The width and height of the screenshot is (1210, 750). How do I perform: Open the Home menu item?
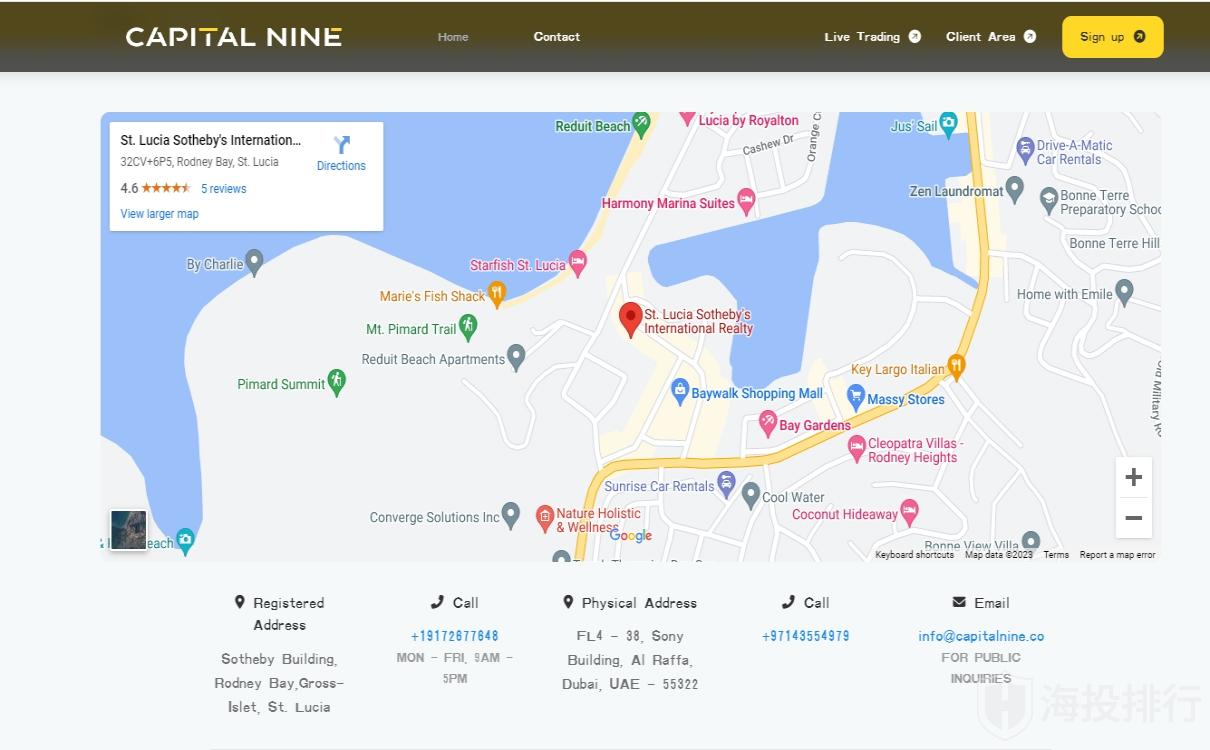pyautogui.click(x=453, y=37)
